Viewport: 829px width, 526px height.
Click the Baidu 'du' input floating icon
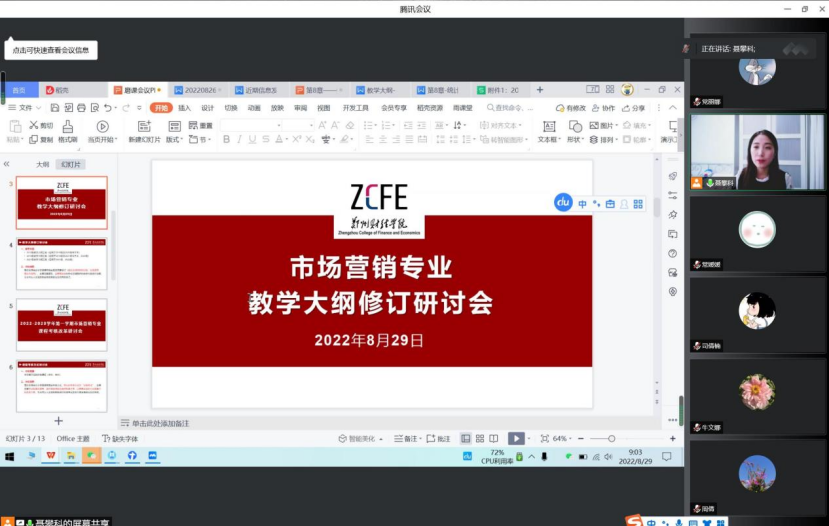(563, 202)
